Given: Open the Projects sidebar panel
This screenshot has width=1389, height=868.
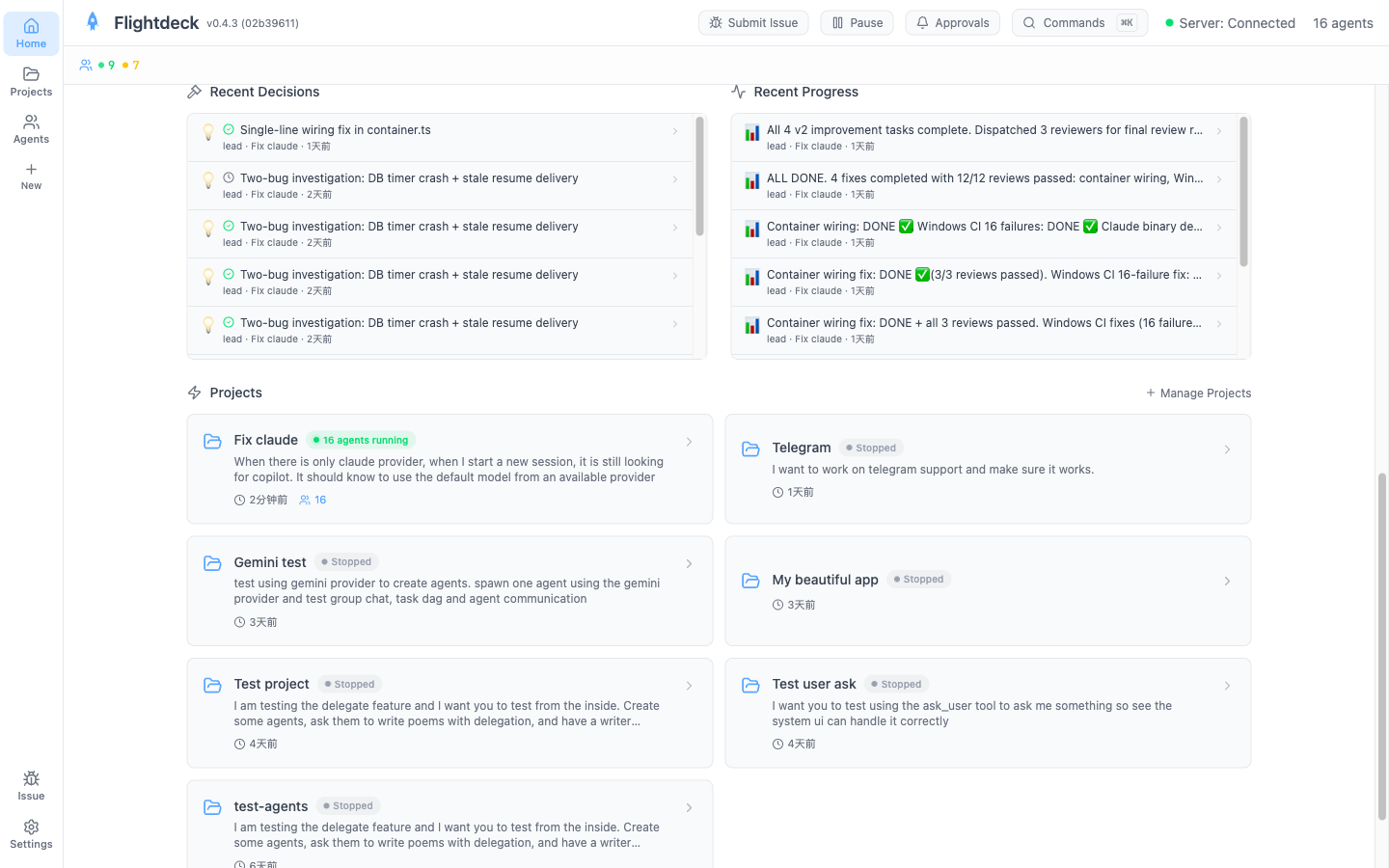Looking at the screenshot, I should (x=31, y=82).
